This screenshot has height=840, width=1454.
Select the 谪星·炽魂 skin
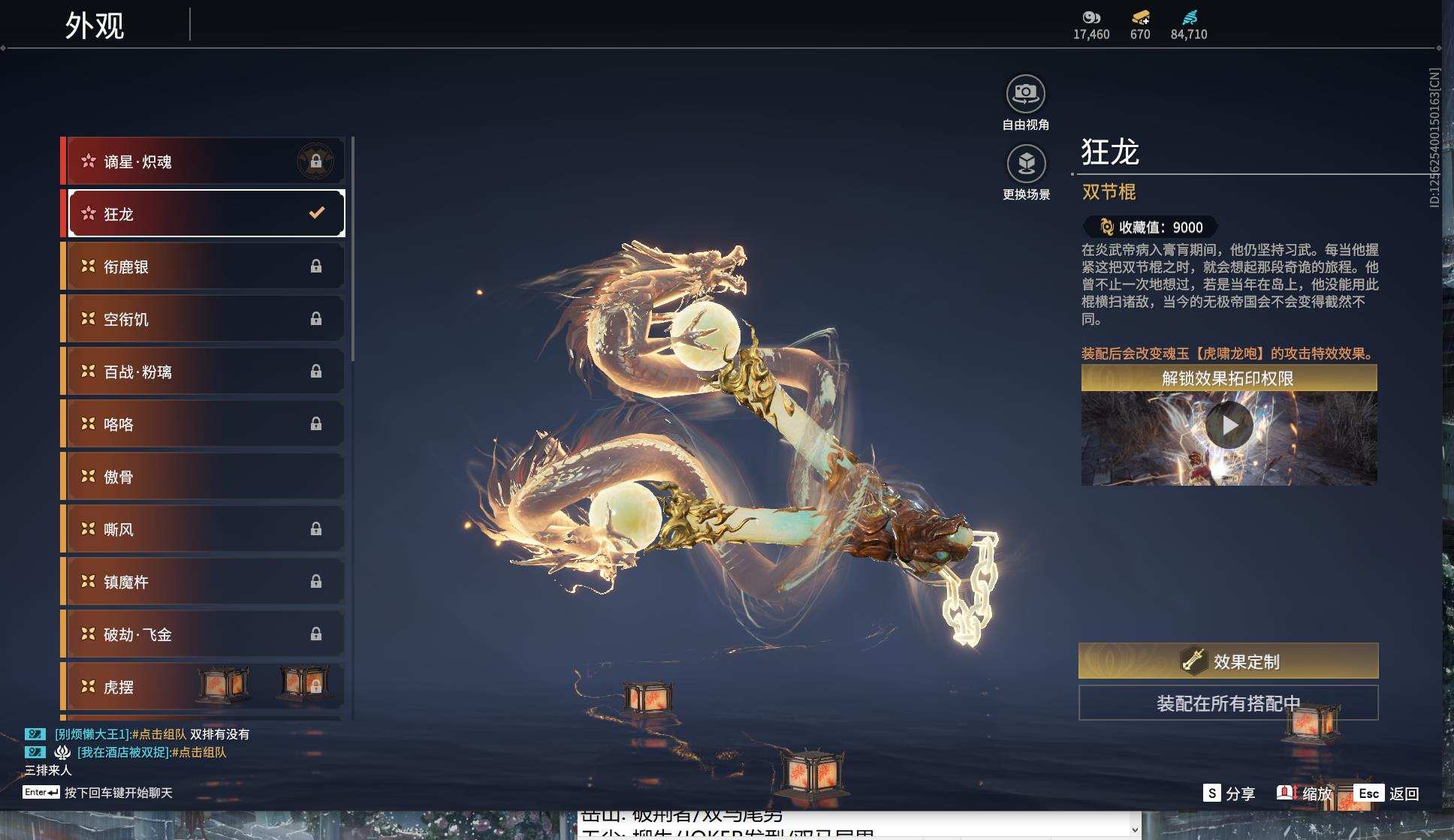(x=203, y=161)
